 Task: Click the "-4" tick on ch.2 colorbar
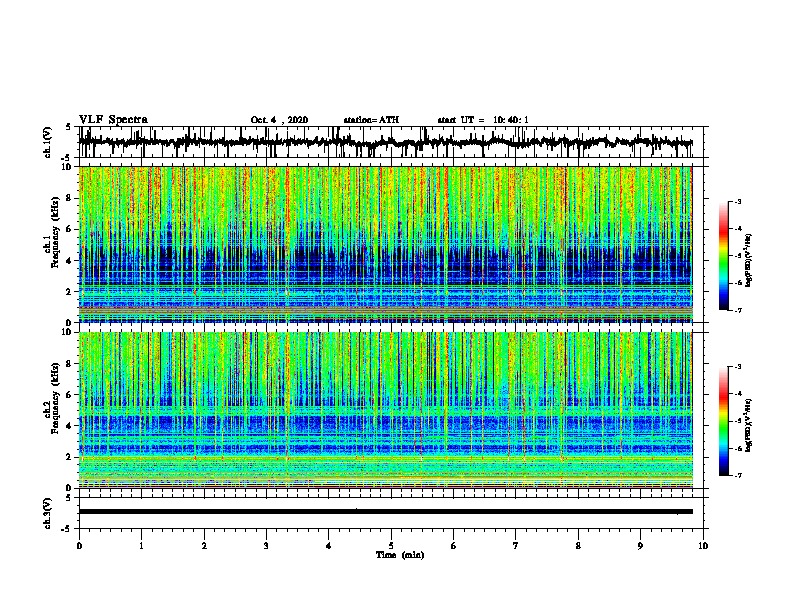pyautogui.click(x=738, y=394)
